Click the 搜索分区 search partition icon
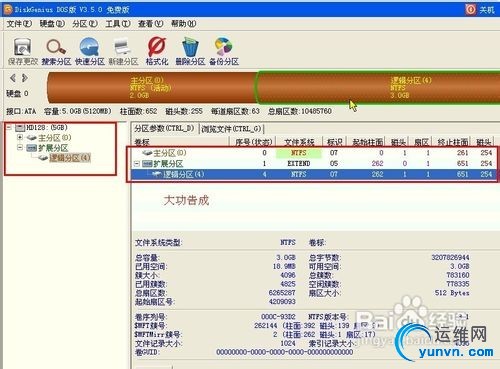The width and height of the screenshot is (500, 369). coord(56,47)
